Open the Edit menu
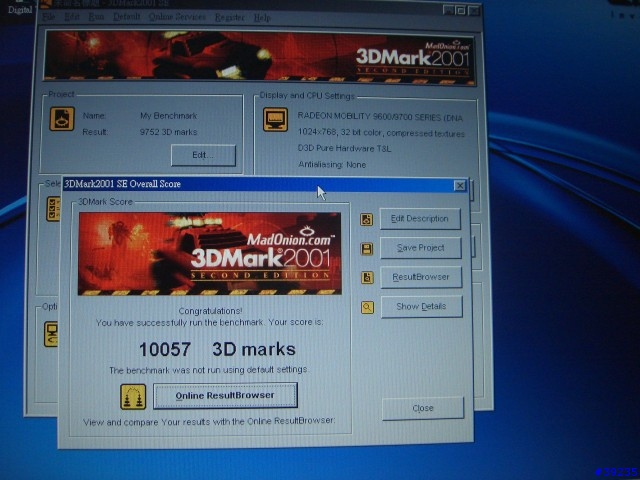The height and width of the screenshot is (480, 640). [x=72, y=17]
